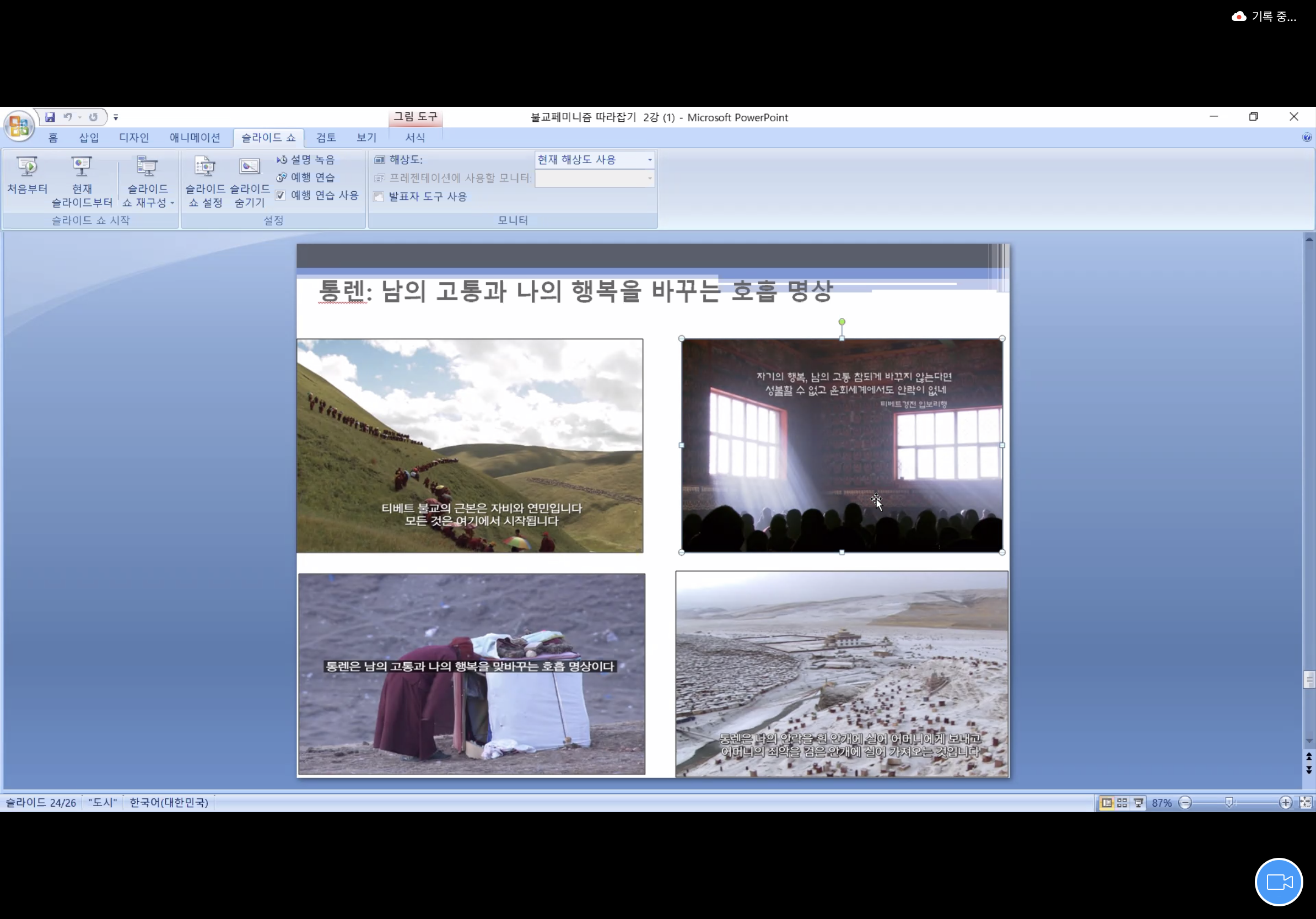The width and height of the screenshot is (1316, 919).
Task: Click the slide title text 통렌
Action: 342,291
